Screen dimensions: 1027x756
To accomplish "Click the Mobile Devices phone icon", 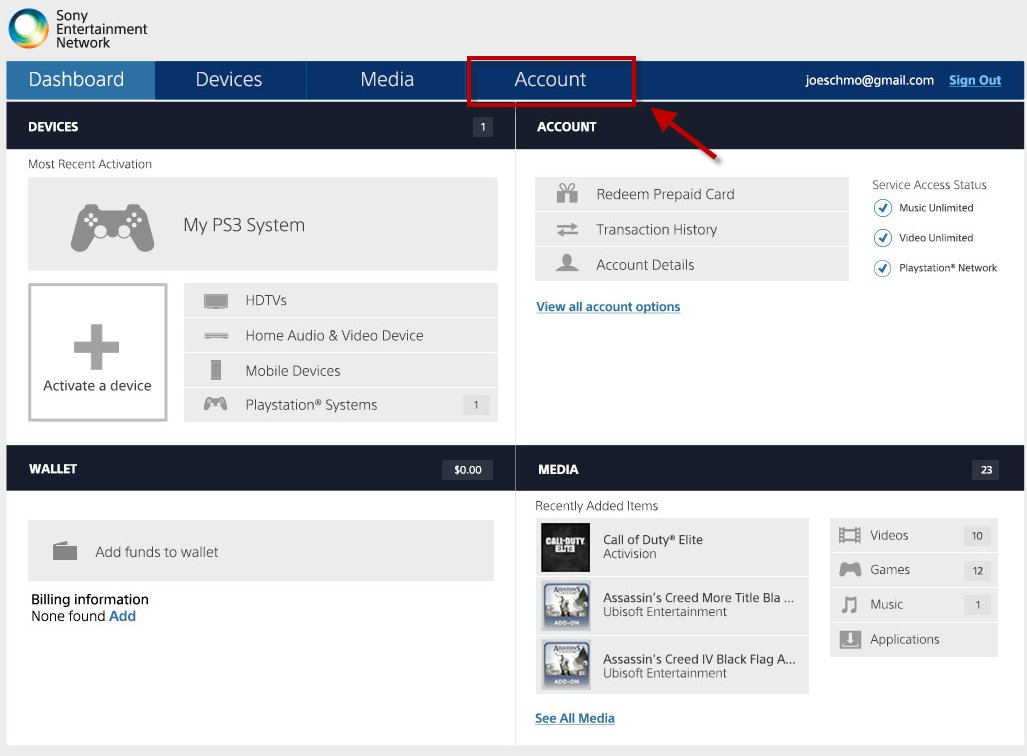I will (x=215, y=370).
